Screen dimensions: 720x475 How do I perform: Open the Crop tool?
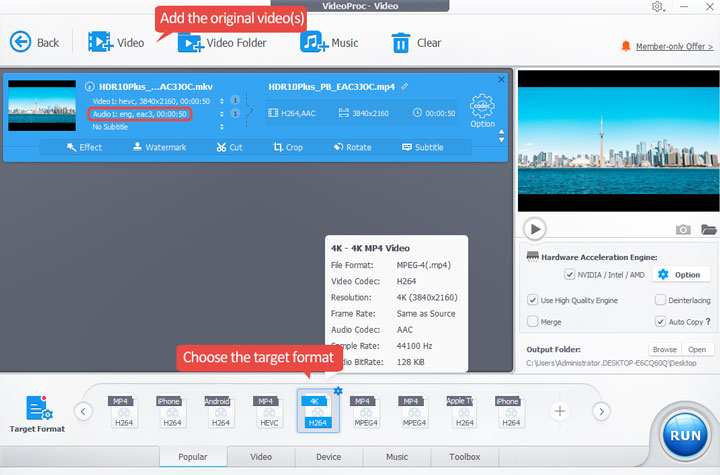pyautogui.click(x=288, y=147)
